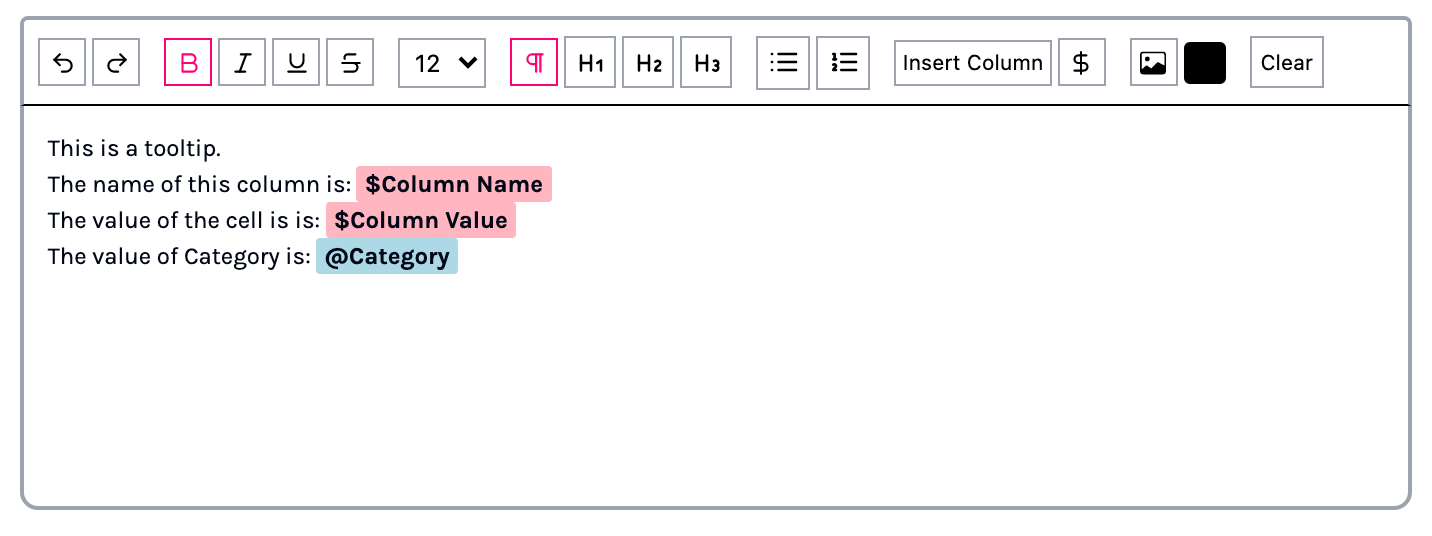Toggle bold formatting off

point(188,63)
